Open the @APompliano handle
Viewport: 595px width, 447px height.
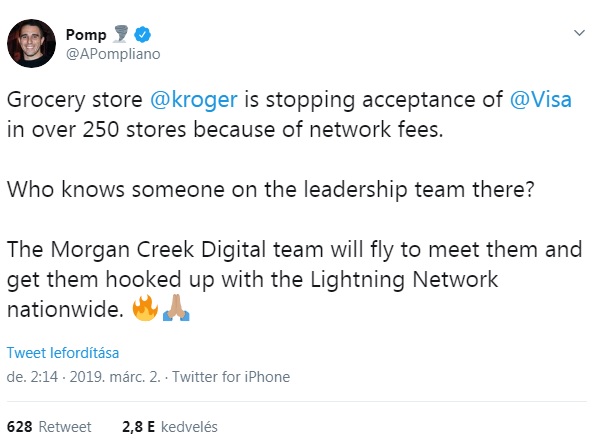(x=113, y=54)
